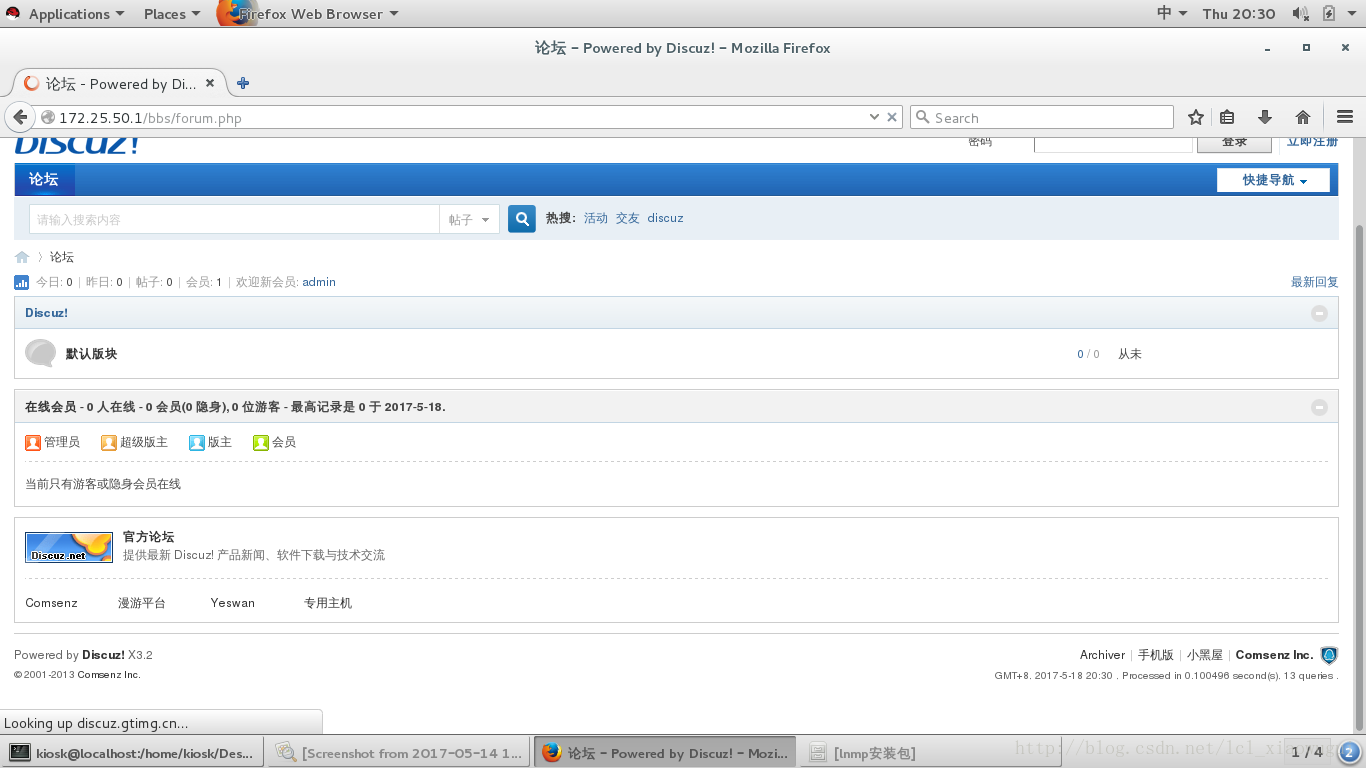Image resolution: width=1366 pixels, height=768 pixels.
Task: Click the 立即注册 register link
Action: pos(1312,141)
